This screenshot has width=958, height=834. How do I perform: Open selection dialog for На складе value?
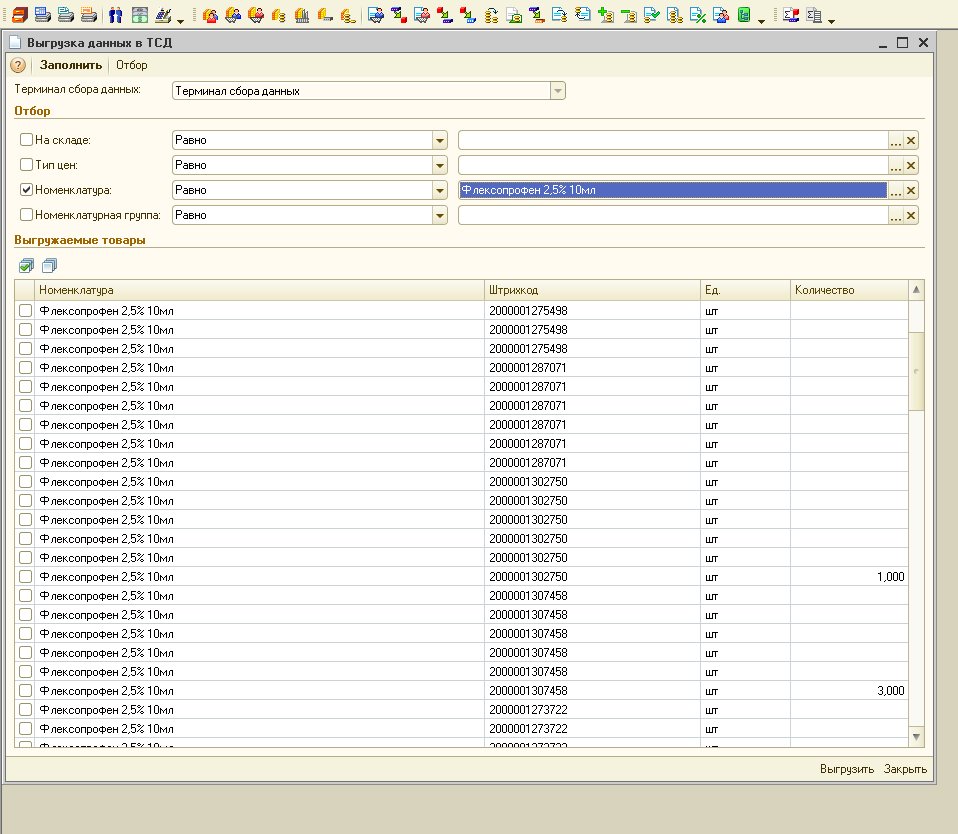(896, 140)
